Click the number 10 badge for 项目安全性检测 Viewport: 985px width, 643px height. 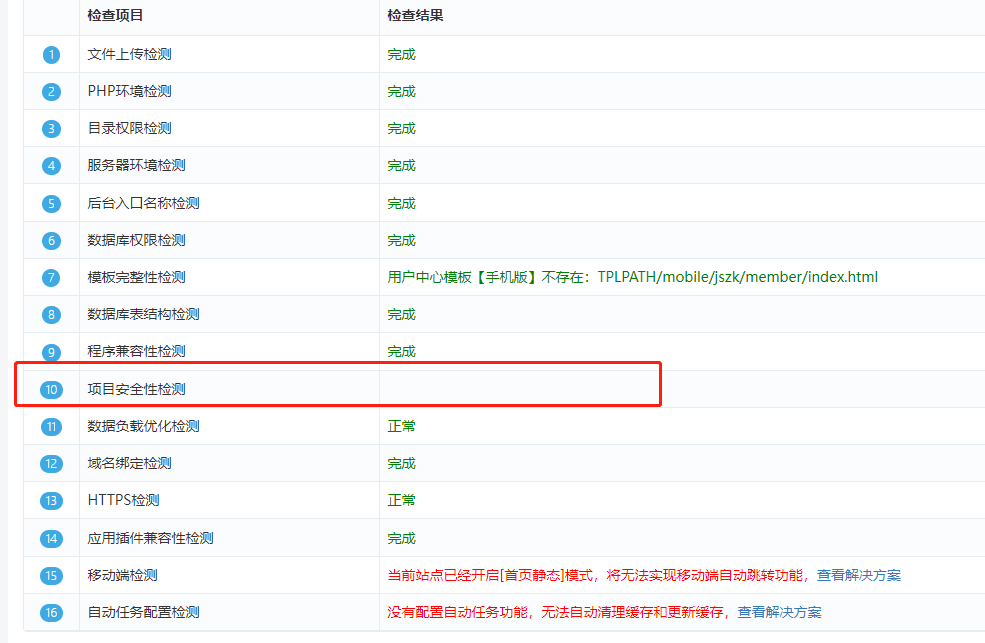[52, 390]
